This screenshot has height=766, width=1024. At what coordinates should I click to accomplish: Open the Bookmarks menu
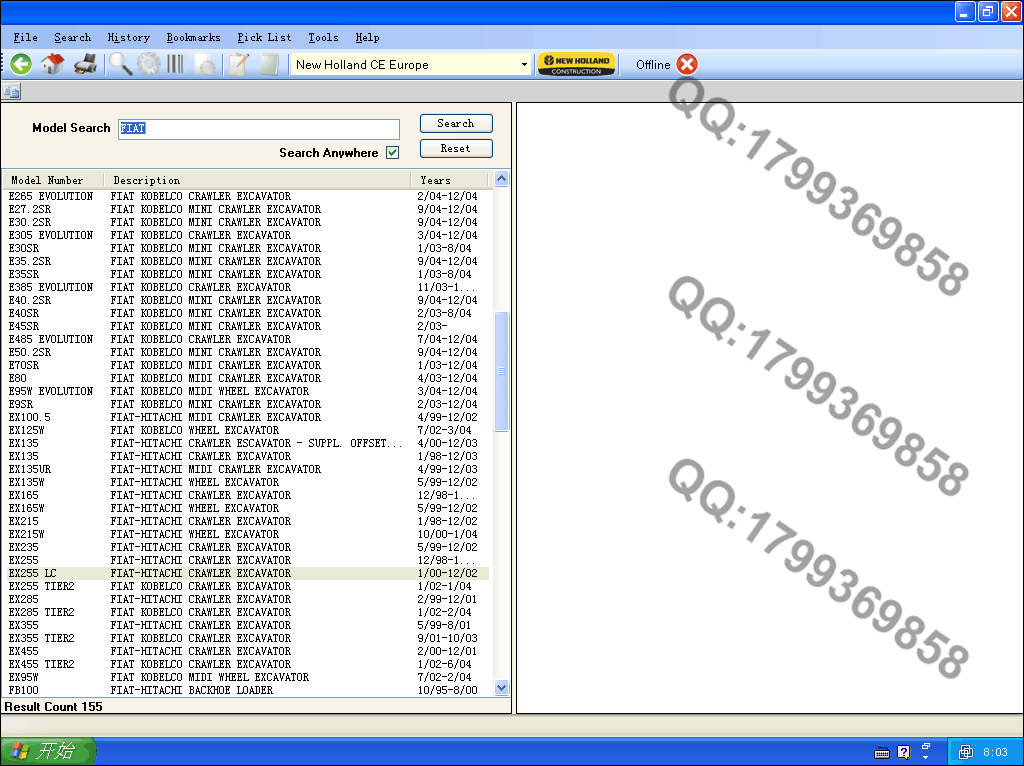[193, 37]
